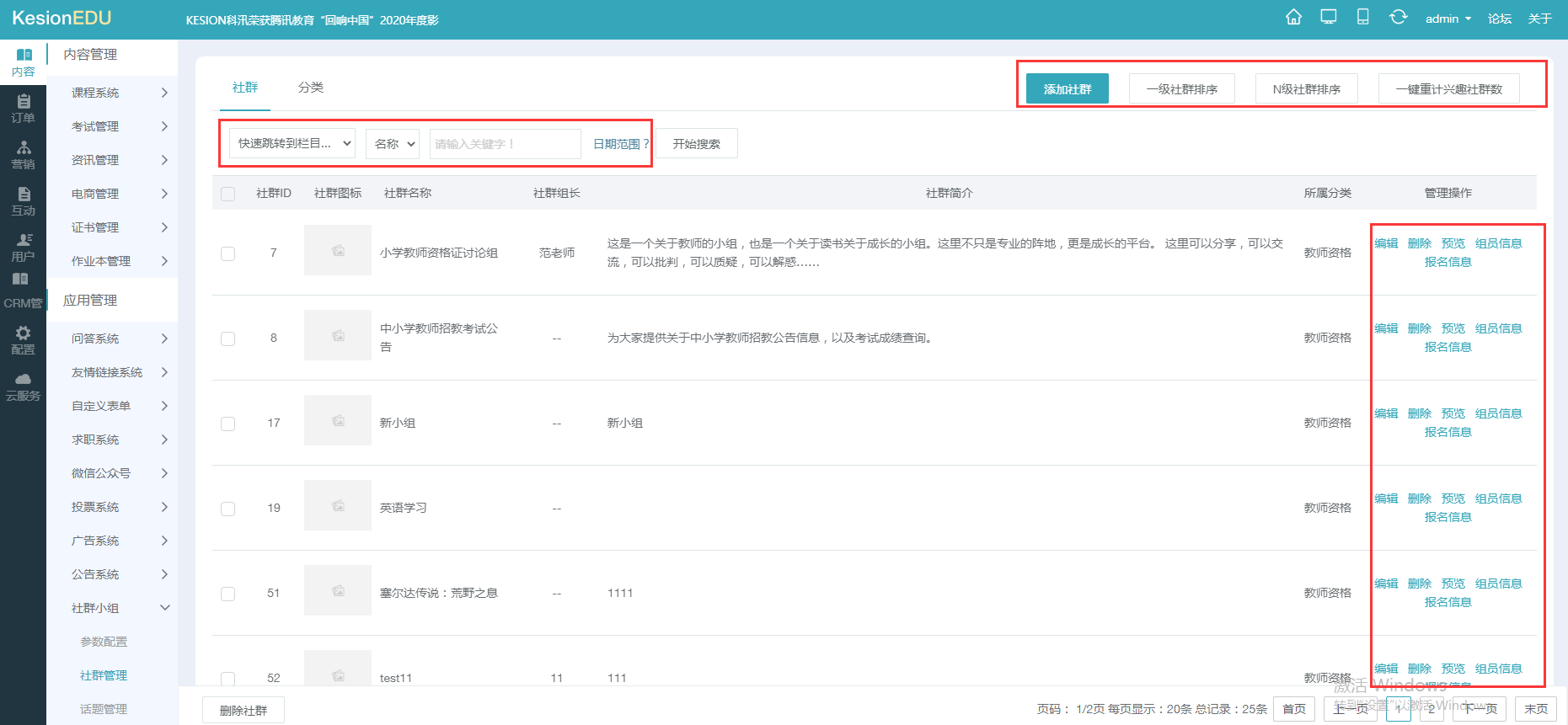Screen dimensions: 1568x725
Task: Open the 配置 settings gear sidebar icon
Action: click(x=24, y=340)
